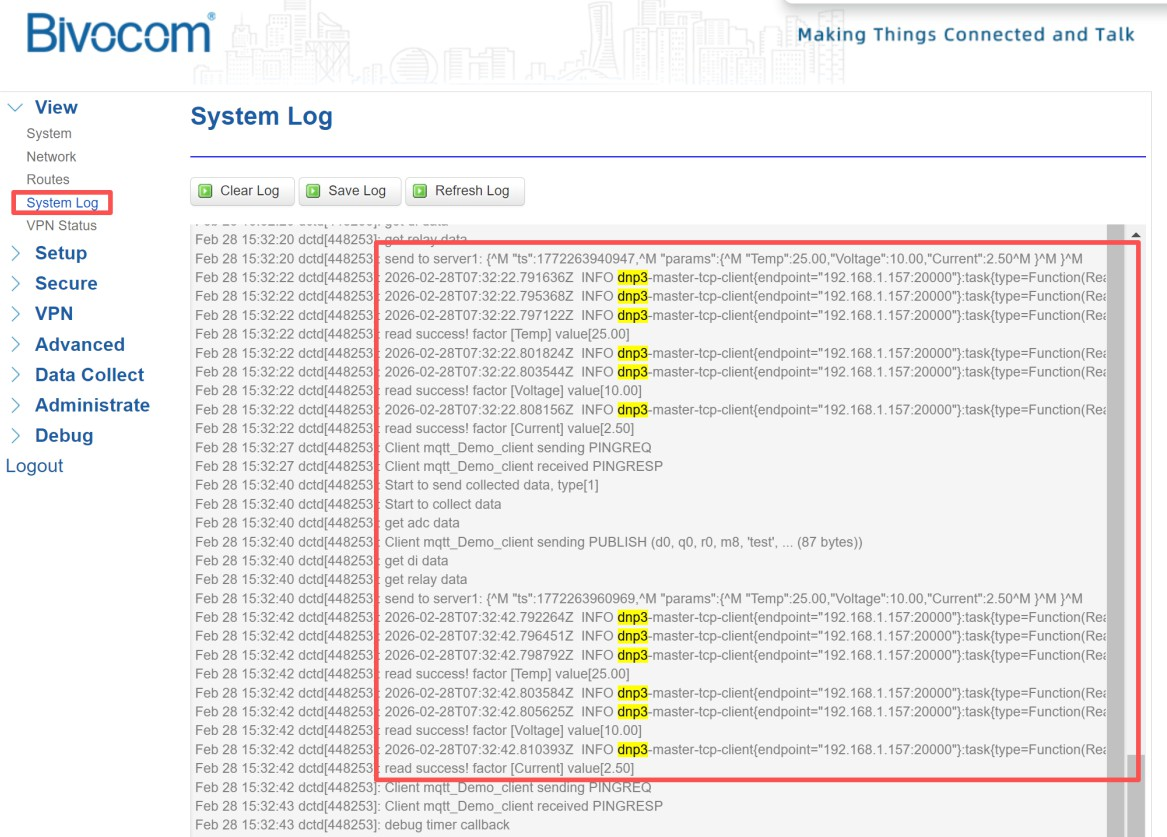Click green icon on Save Log button
This screenshot has width=1167, height=837.
[313, 191]
